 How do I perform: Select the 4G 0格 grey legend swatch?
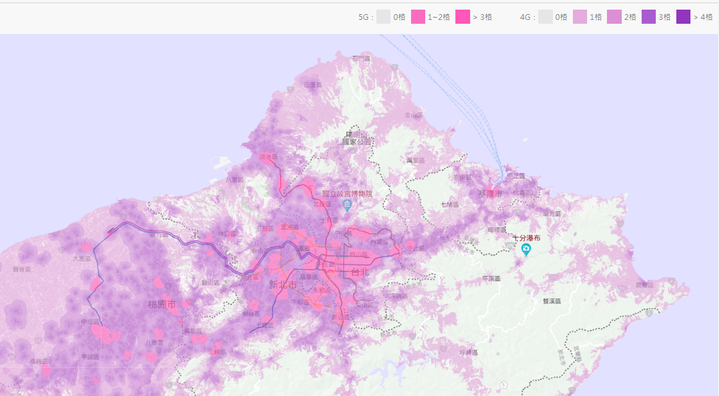(x=546, y=17)
